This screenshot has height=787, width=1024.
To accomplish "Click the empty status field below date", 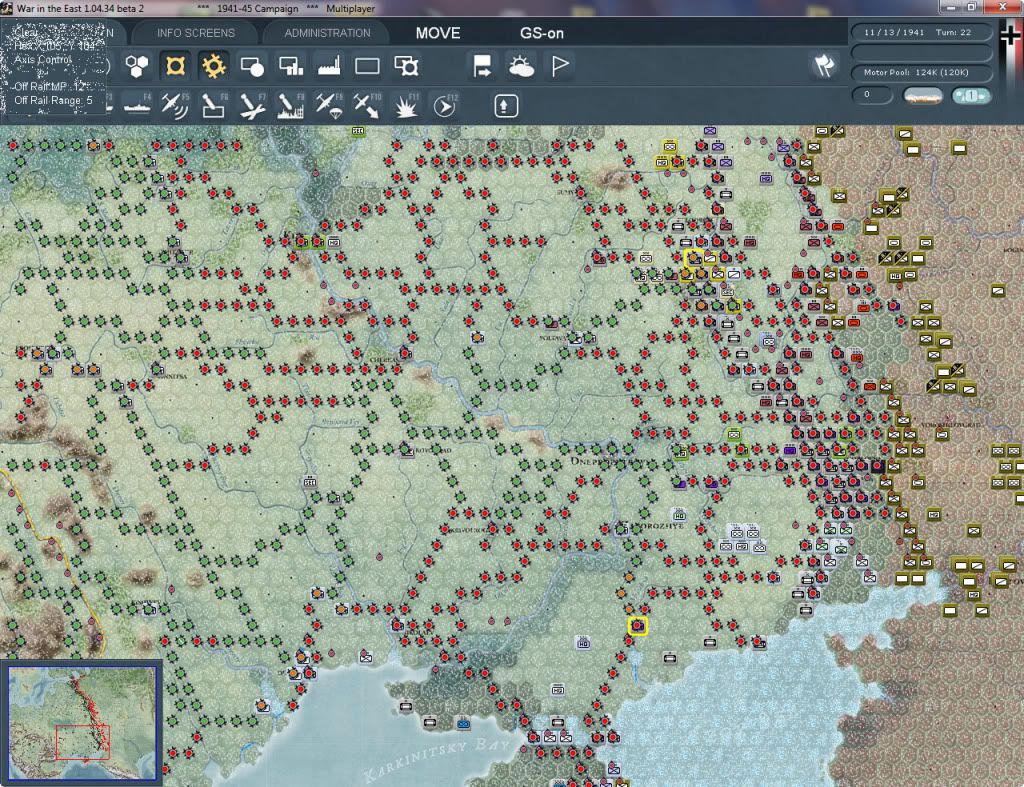I will pos(921,52).
